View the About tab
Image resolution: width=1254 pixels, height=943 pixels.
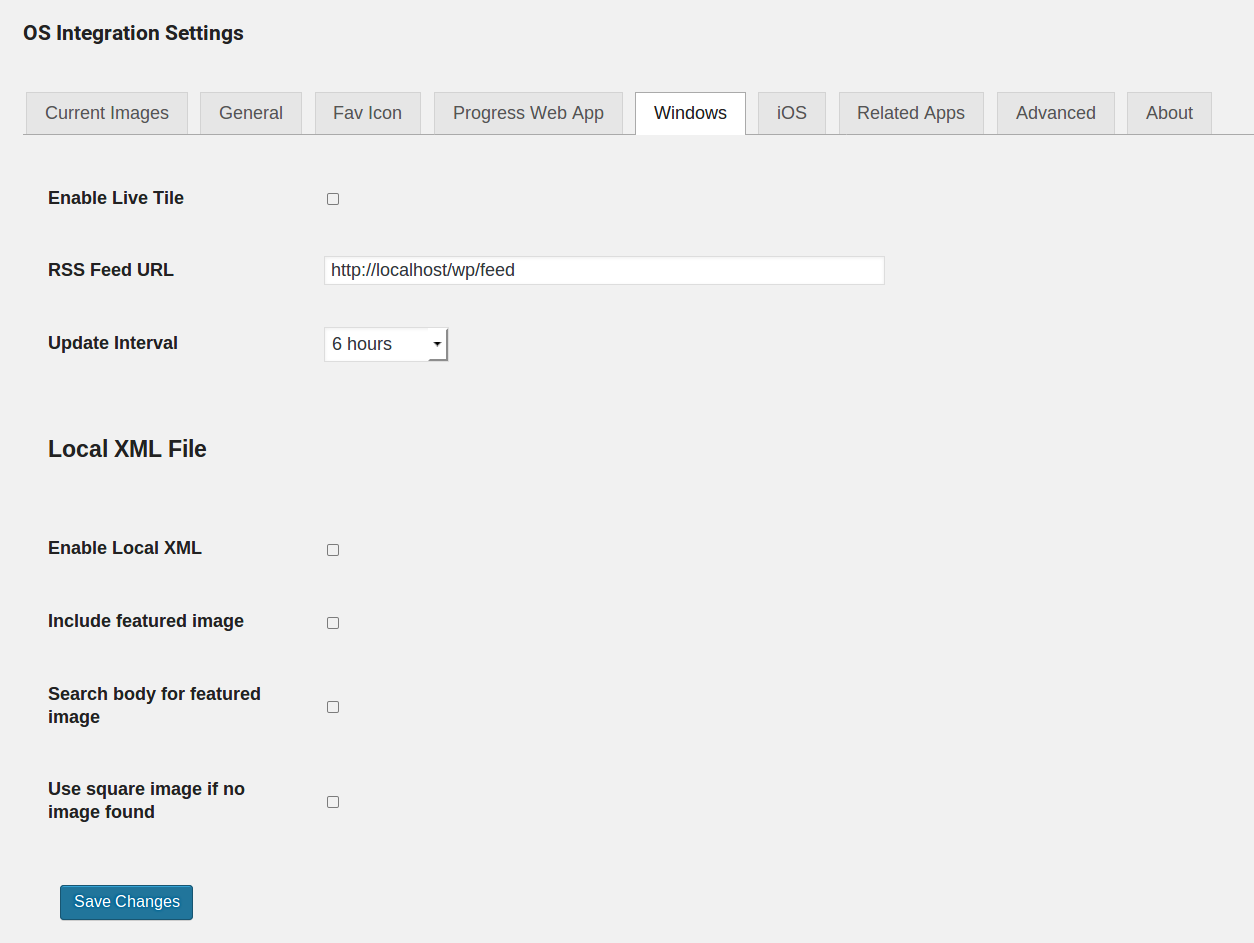click(1169, 113)
